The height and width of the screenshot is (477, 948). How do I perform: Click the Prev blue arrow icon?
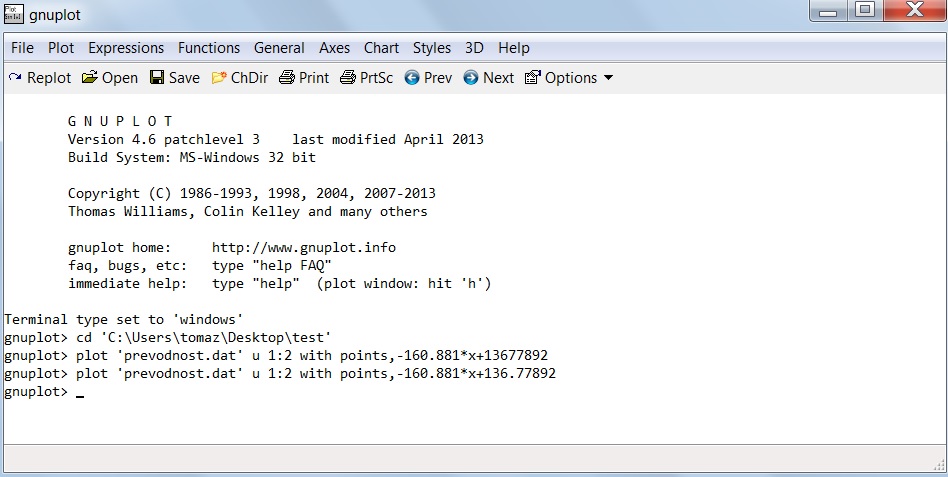click(412, 77)
